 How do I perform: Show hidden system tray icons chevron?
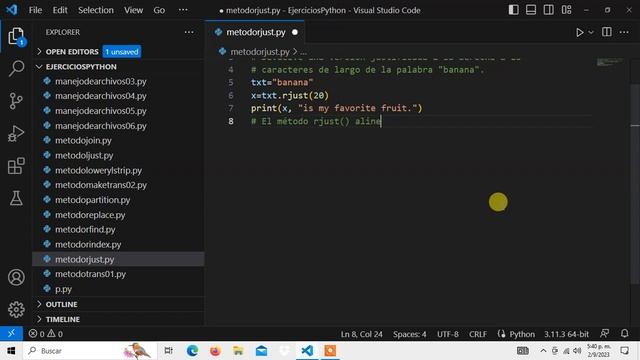click(543, 351)
